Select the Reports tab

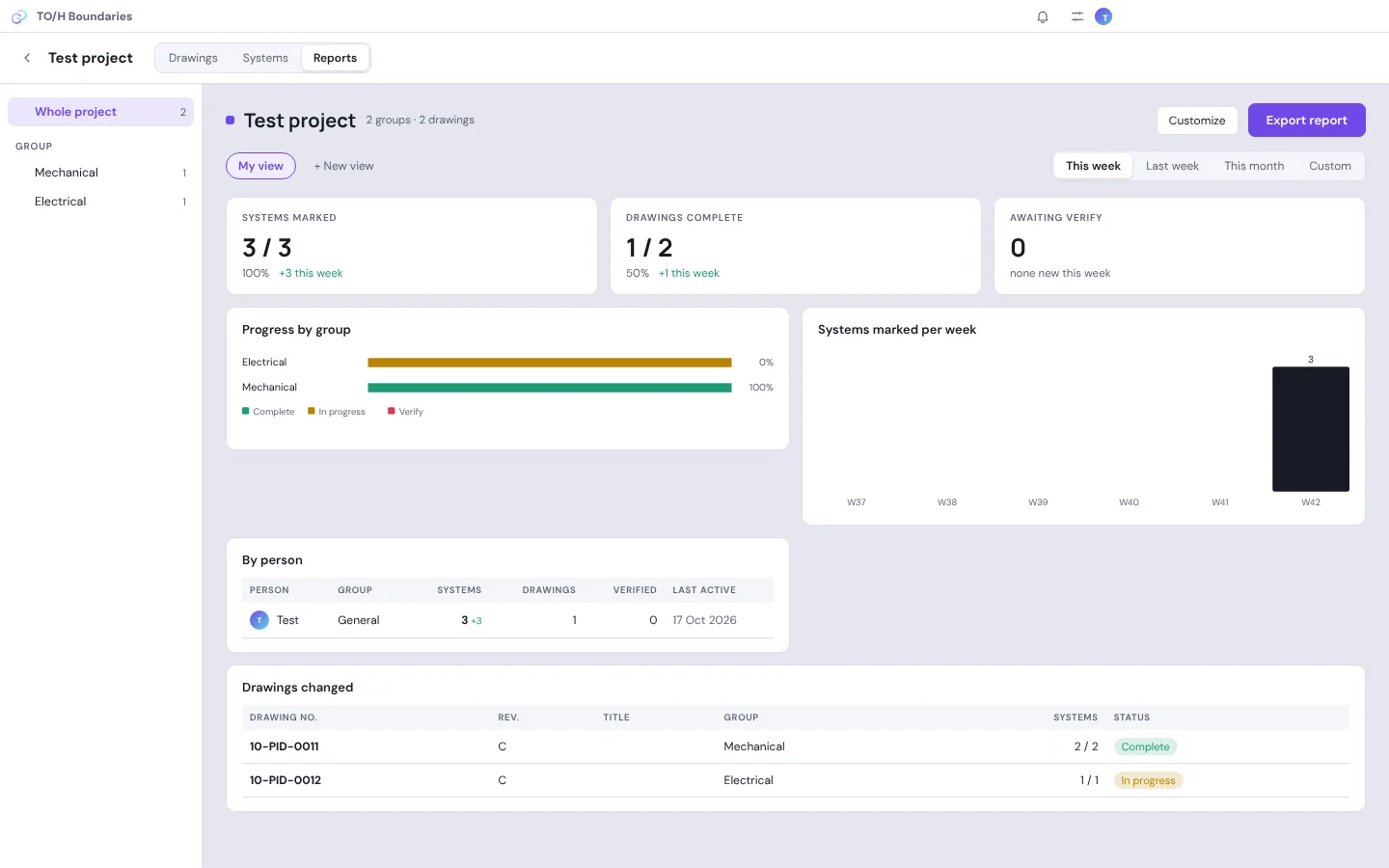coord(335,58)
